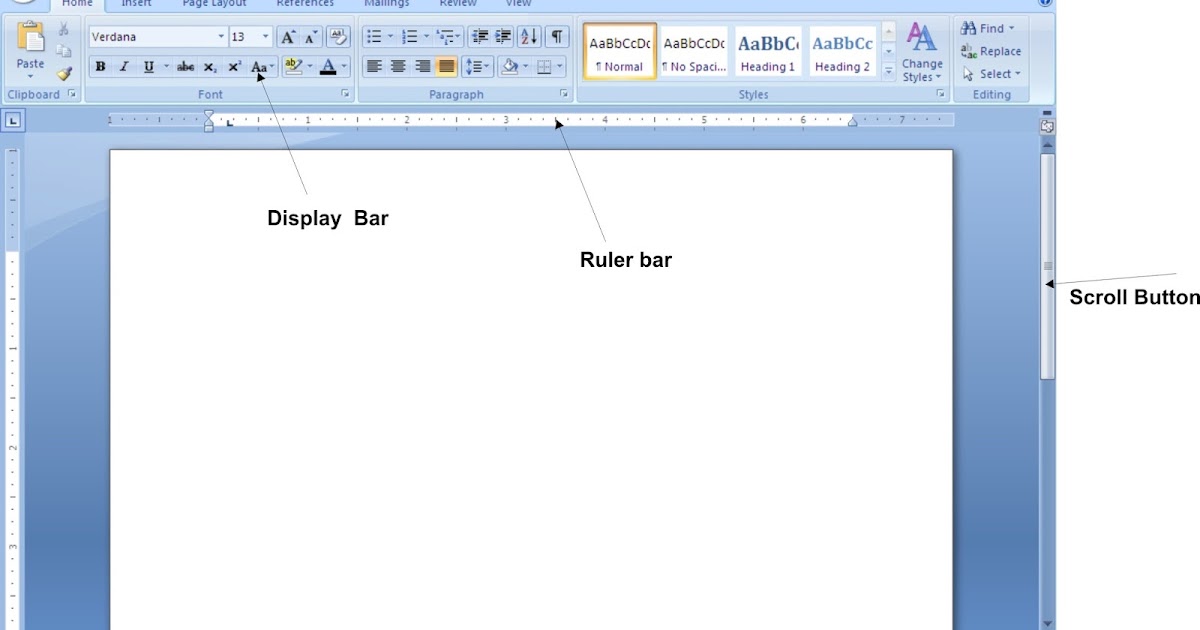Screen dimensions: 1200x630
Task: Switch to the Insert ribbon tab
Action: [x=135, y=4]
